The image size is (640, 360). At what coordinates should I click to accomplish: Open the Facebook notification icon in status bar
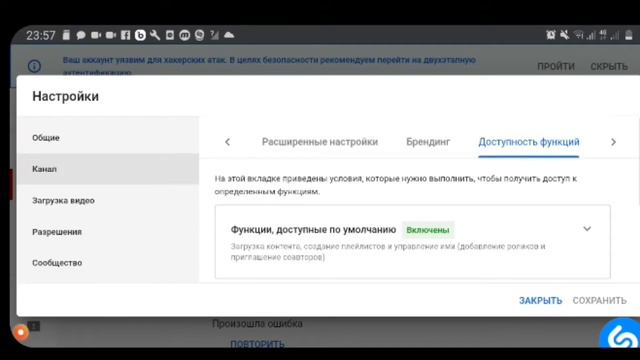click(x=125, y=35)
